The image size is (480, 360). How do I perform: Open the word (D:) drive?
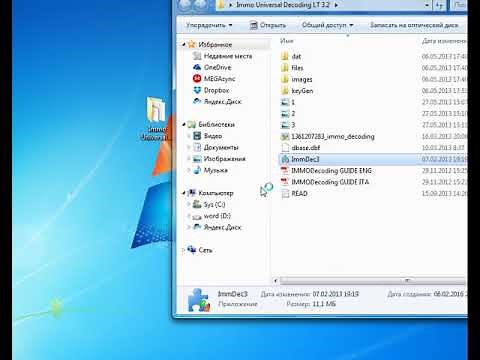(x=217, y=216)
